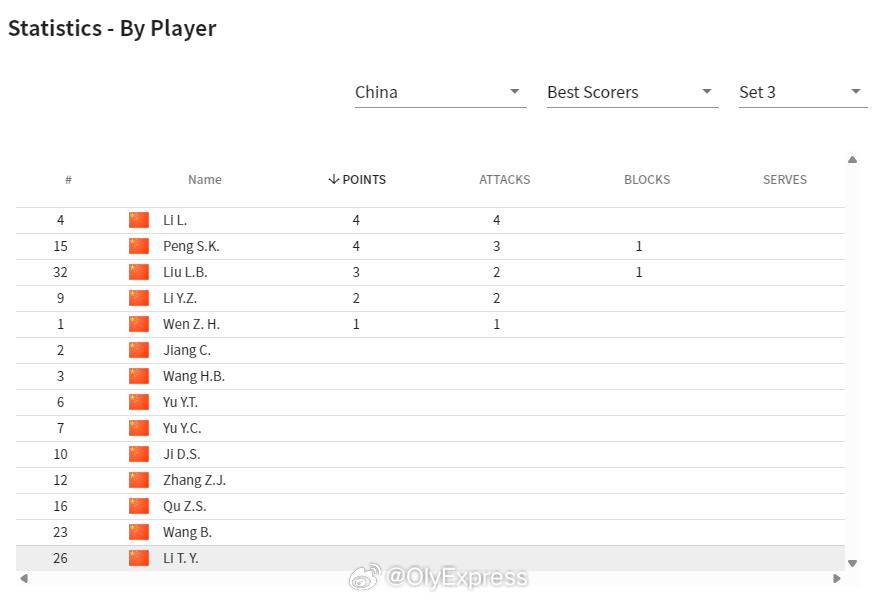This screenshot has height=599, width=879.
Task: Click the horizontal scrollbar right arrow
Action: 837,578
